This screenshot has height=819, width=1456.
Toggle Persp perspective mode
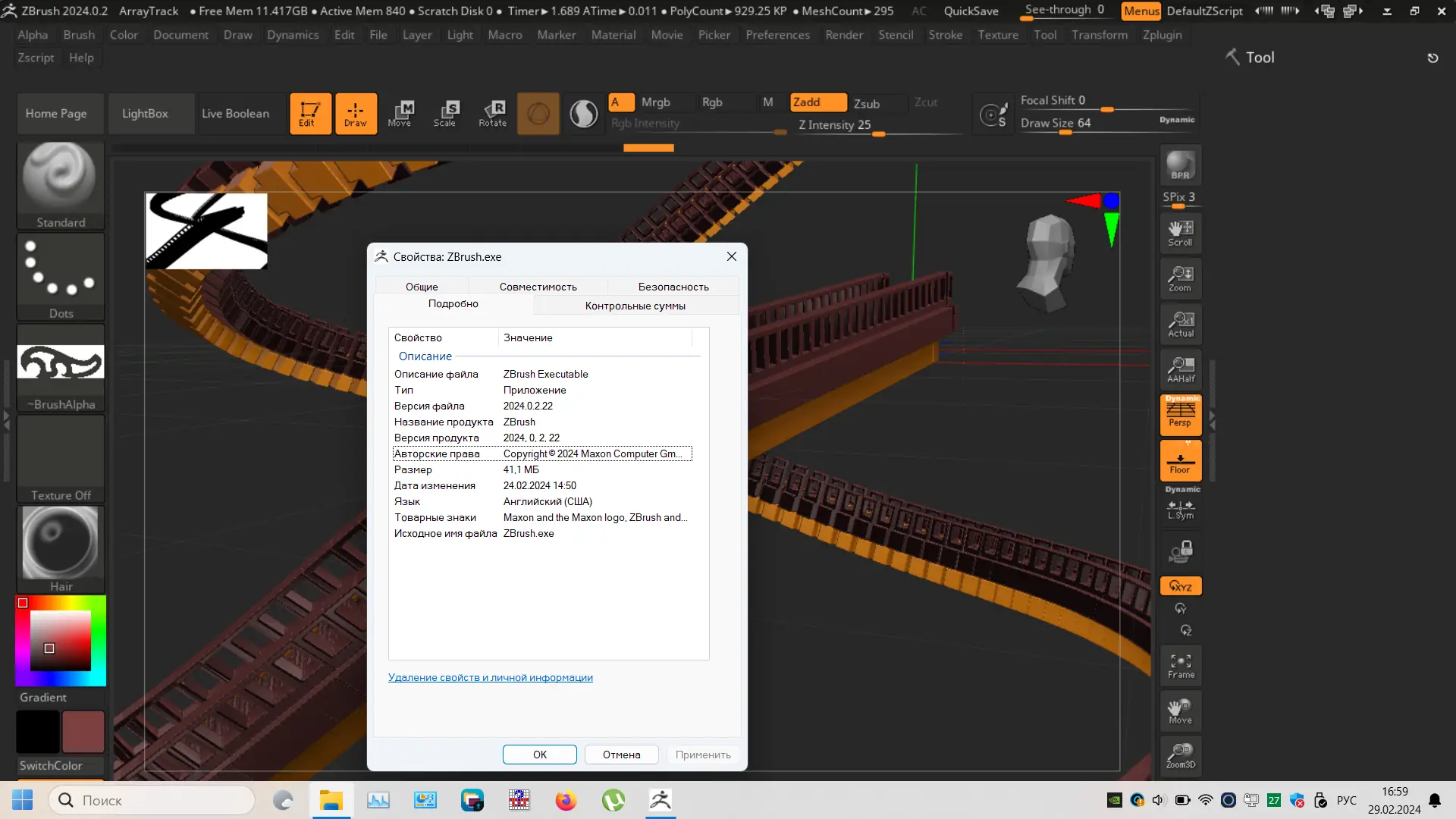1180,414
